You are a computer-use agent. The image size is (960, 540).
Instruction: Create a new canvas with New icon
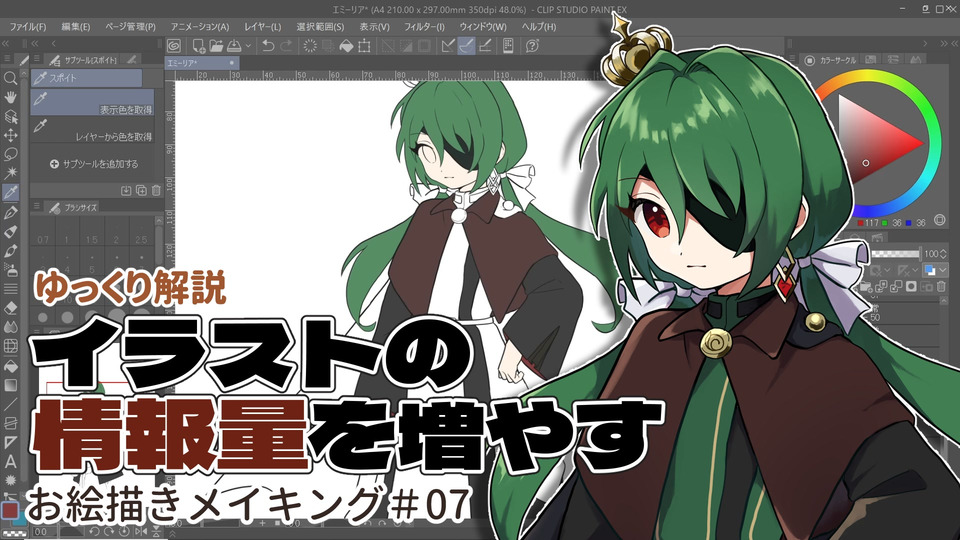coord(198,46)
